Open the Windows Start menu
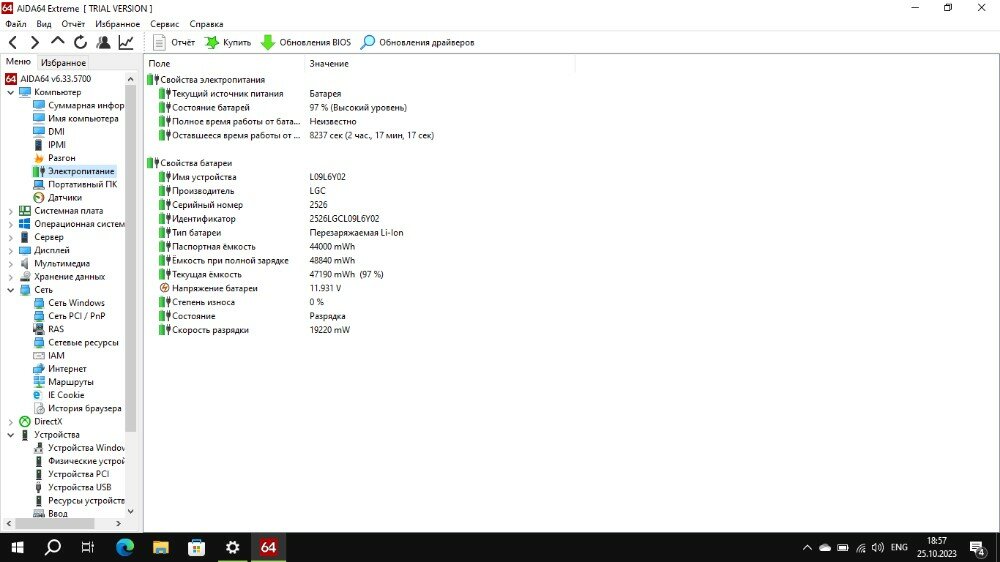Screen dimensions: 1000x562 click(17, 547)
